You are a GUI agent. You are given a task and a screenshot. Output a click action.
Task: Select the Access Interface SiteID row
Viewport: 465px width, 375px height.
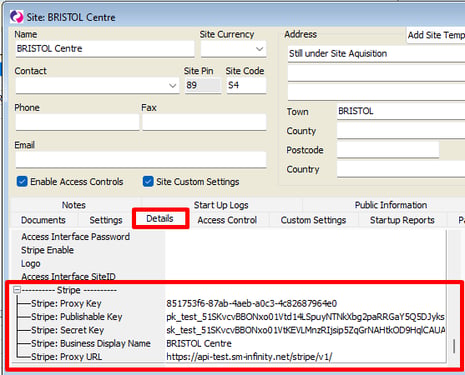(x=228, y=276)
